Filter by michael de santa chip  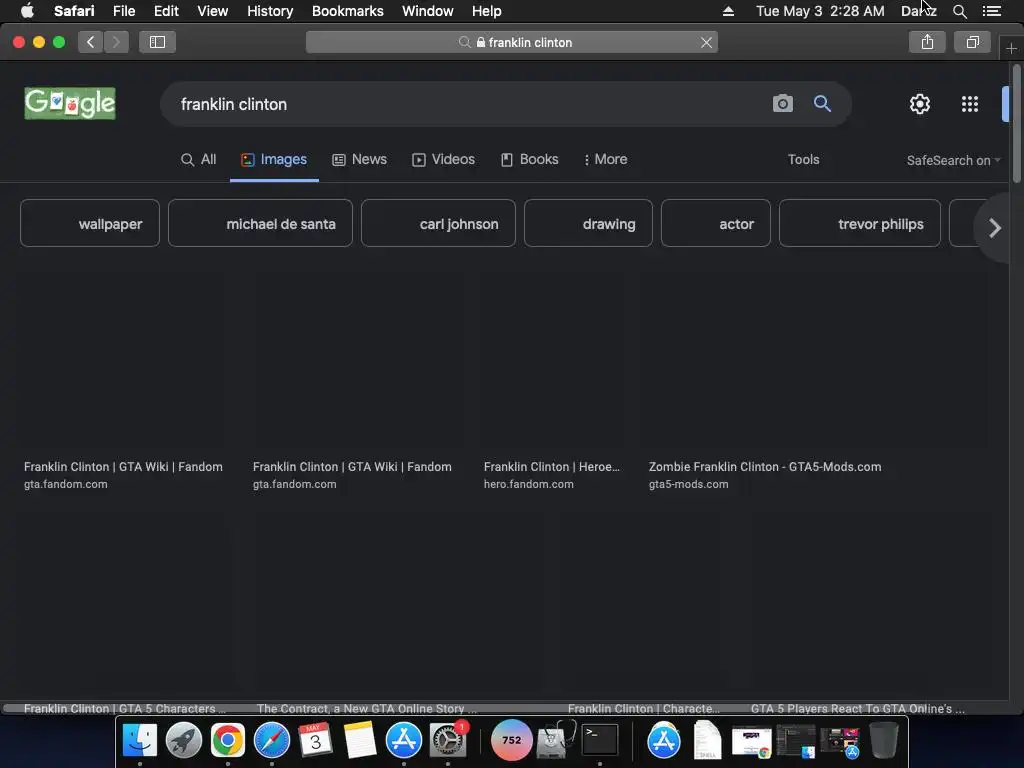tap(261, 223)
